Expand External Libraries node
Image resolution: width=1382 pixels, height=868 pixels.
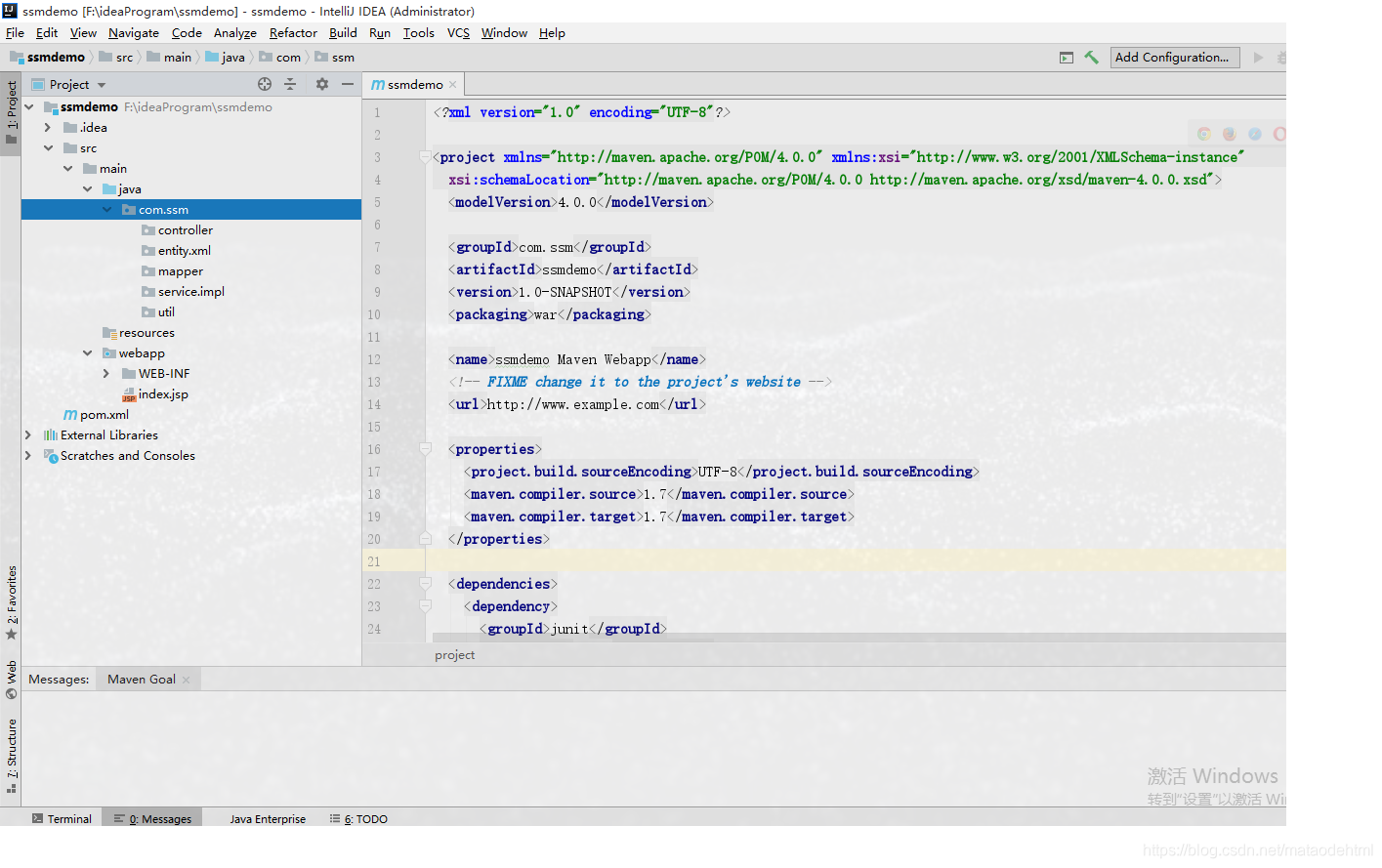[28, 435]
